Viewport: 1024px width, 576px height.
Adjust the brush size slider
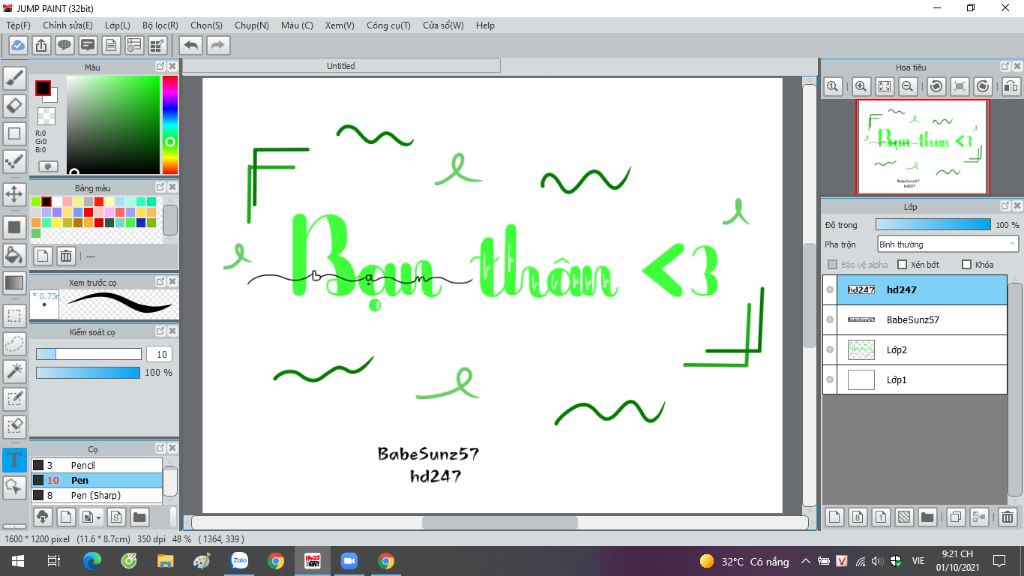(x=89, y=354)
